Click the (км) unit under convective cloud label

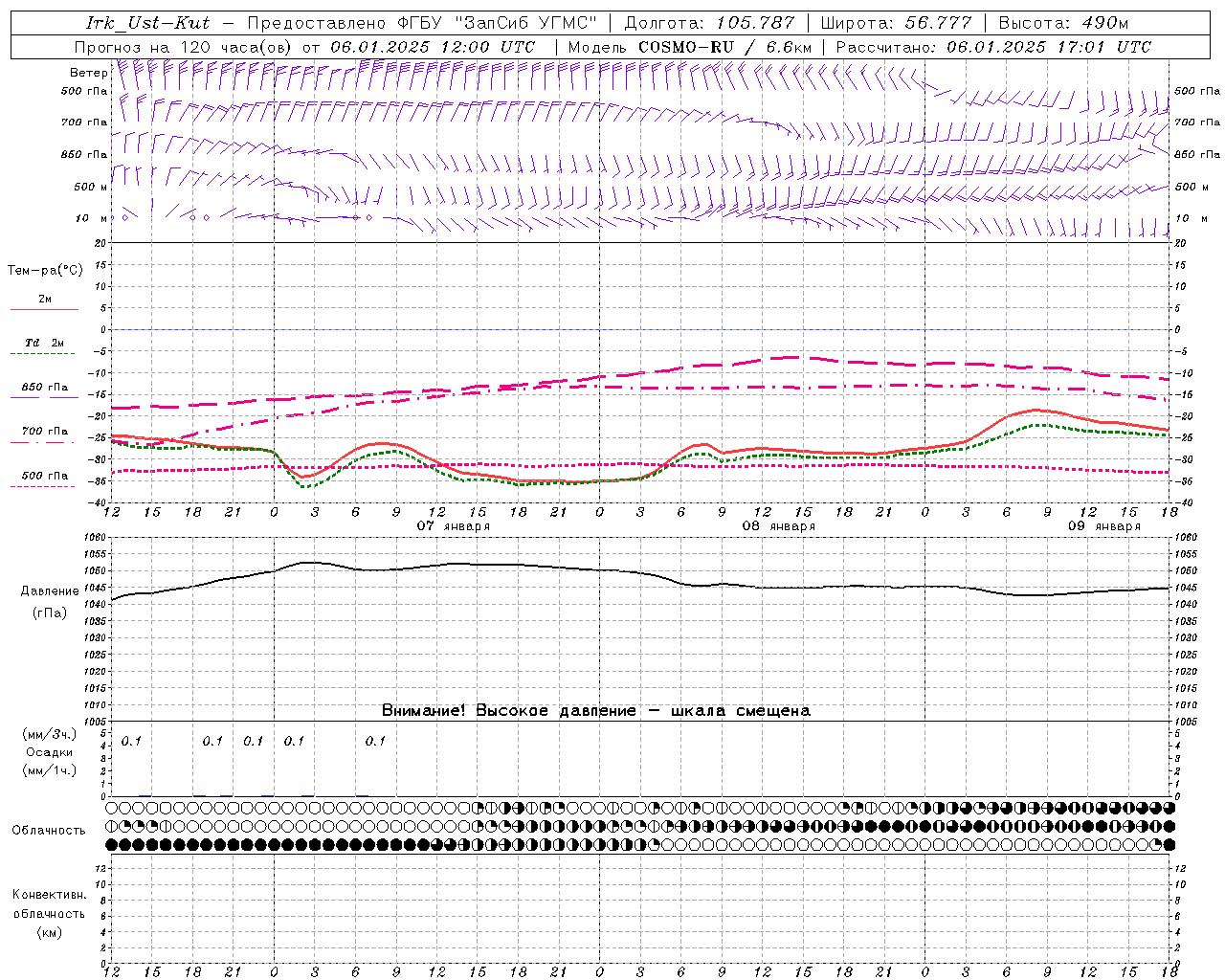click(x=49, y=932)
